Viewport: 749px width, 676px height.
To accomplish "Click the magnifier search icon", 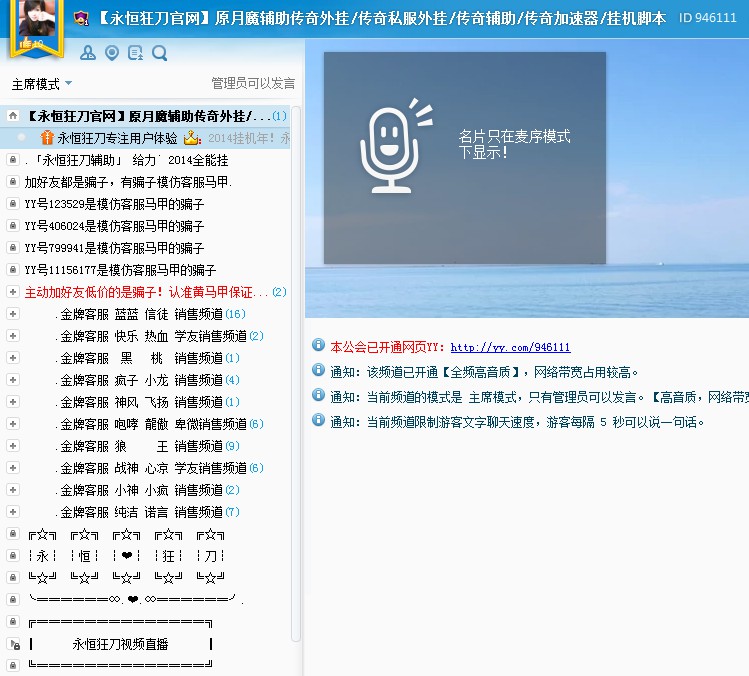I will (160, 53).
